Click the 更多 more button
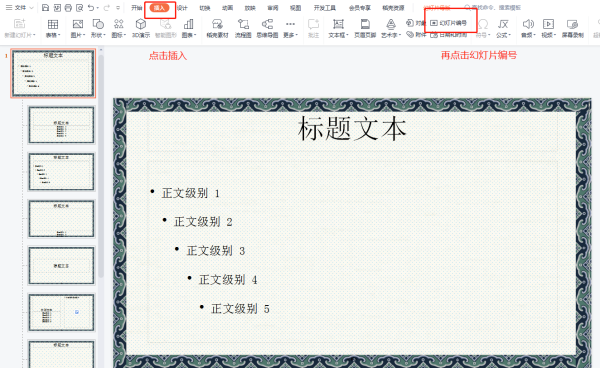Screen dimensions: 600x368 (x=290, y=28)
